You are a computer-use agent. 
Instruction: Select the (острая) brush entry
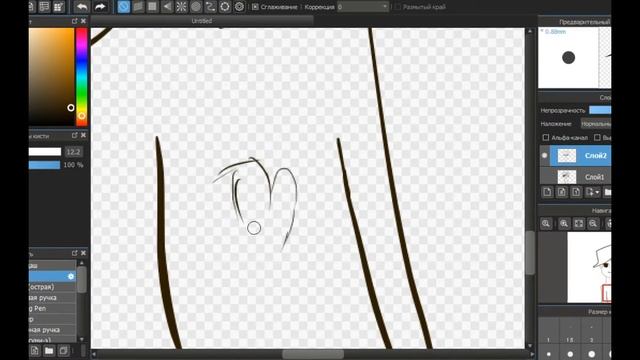(52, 287)
